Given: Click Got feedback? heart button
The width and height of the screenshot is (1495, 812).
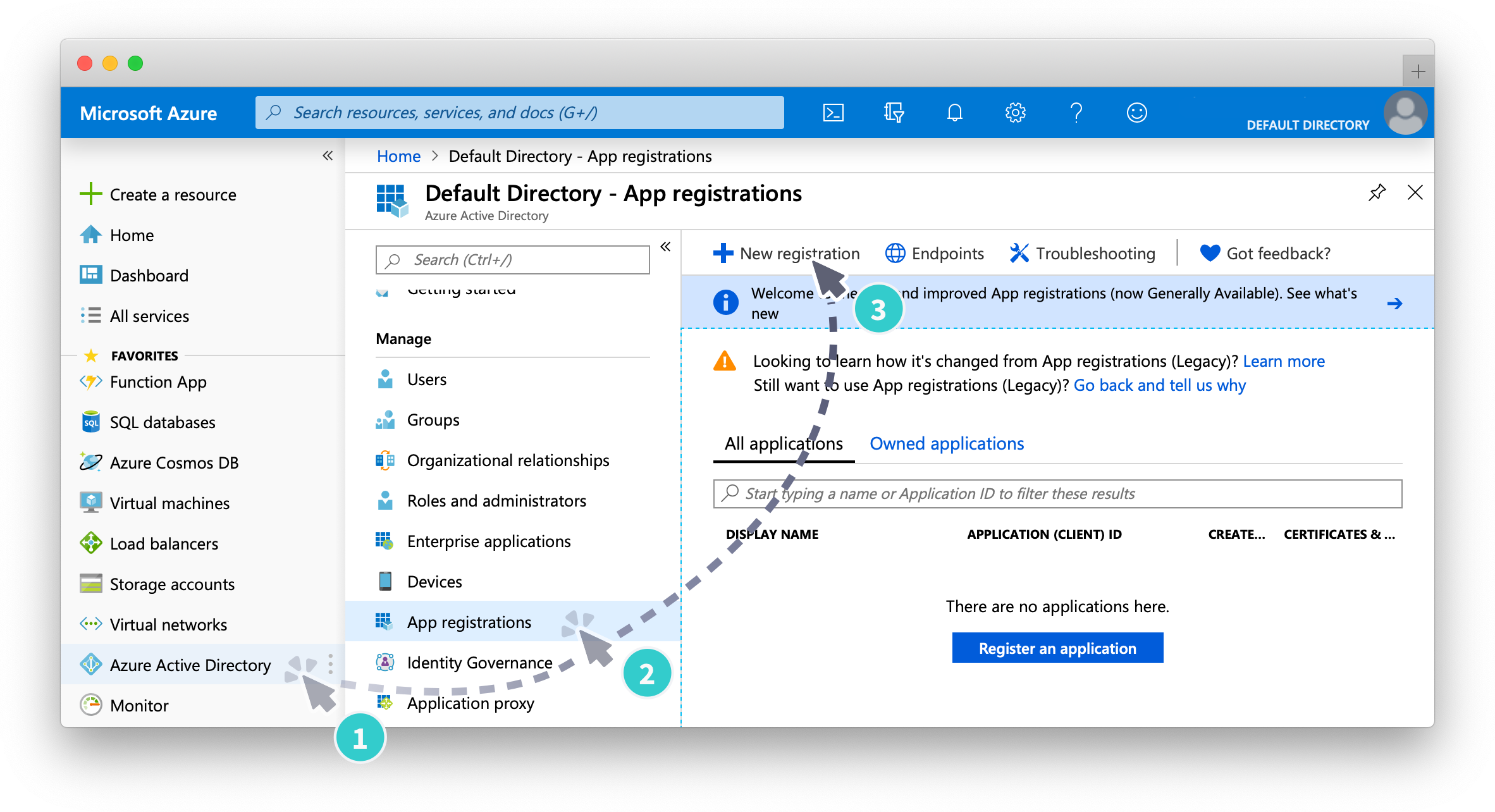Looking at the screenshot, I should (1265, 254).
